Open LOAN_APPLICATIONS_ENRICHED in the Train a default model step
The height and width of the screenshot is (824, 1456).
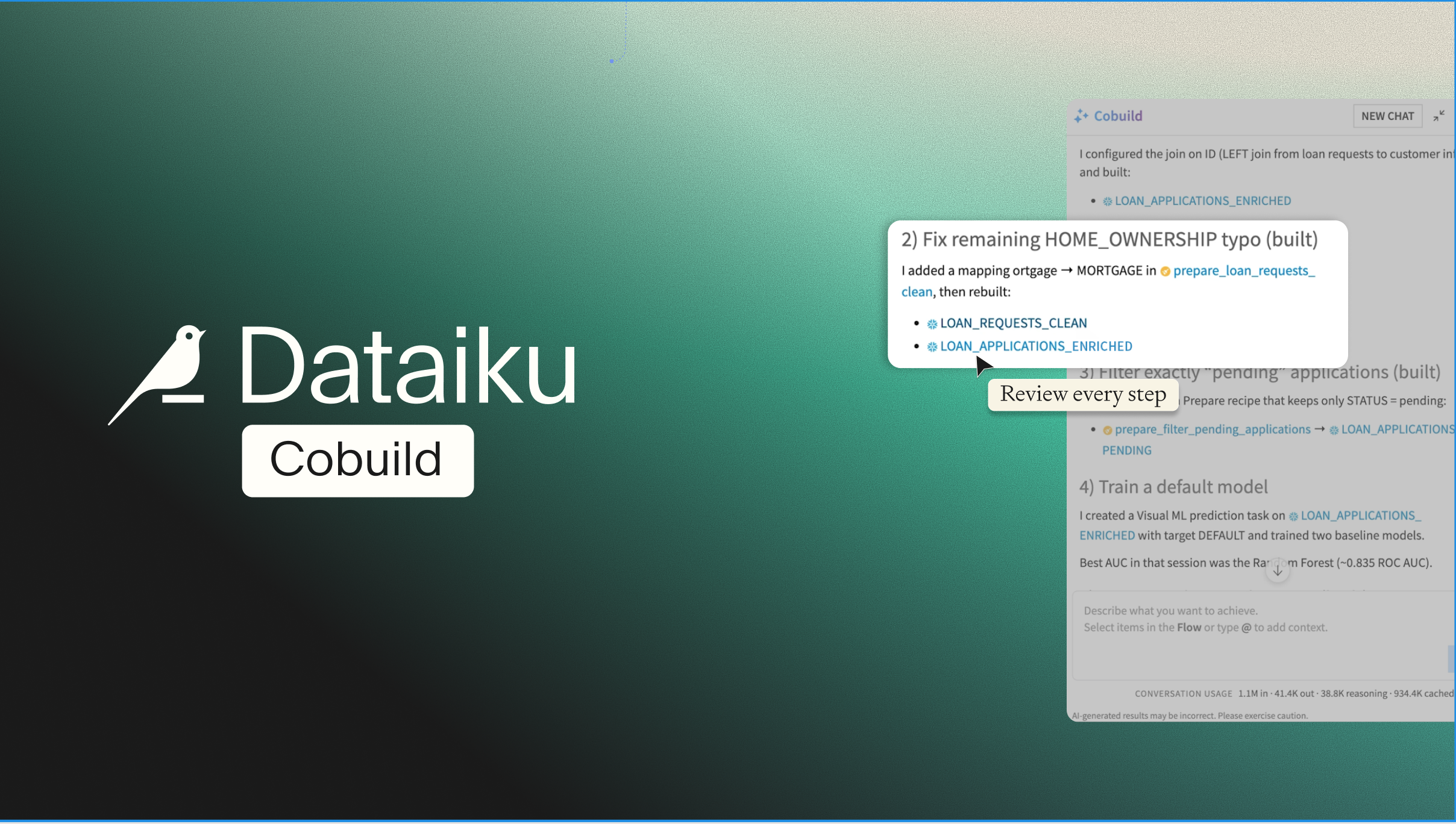pyautogui.click(x=1250, y=525)
